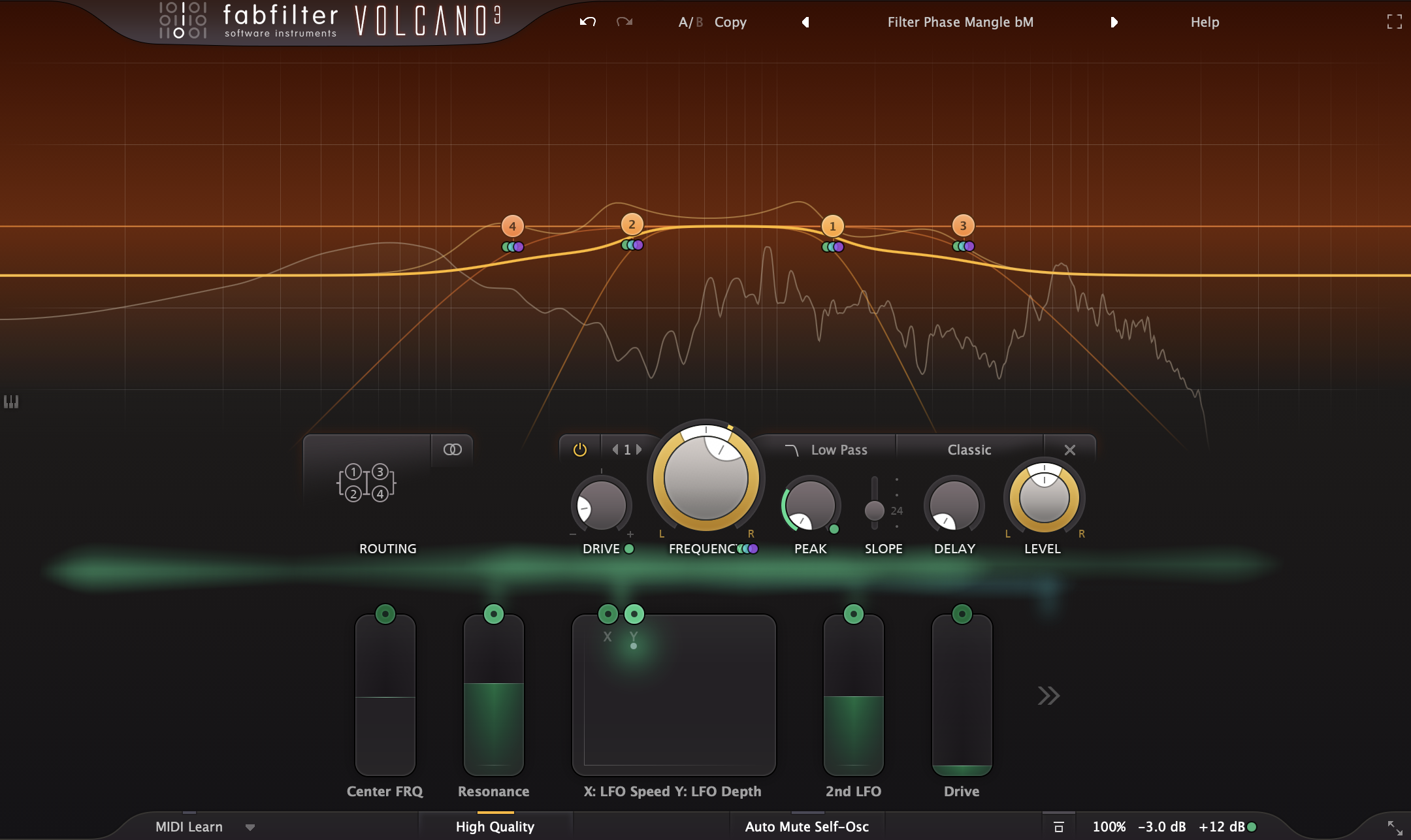Show the piano keyboard display icon
1411x840 pixels.
tap(11, 402)
